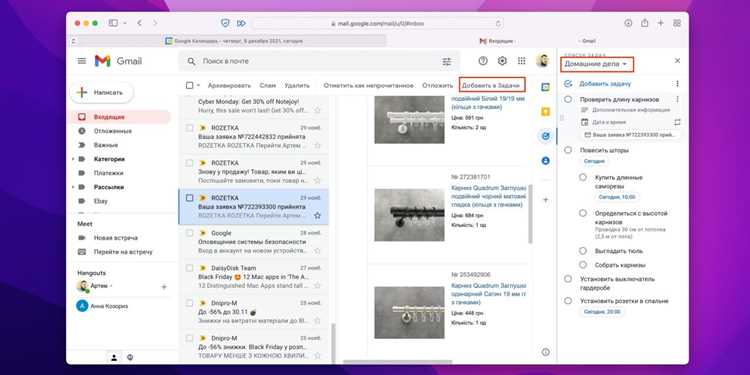Click the Safari address bar
This screenshot has height=375, width=750.
[379, 23]
